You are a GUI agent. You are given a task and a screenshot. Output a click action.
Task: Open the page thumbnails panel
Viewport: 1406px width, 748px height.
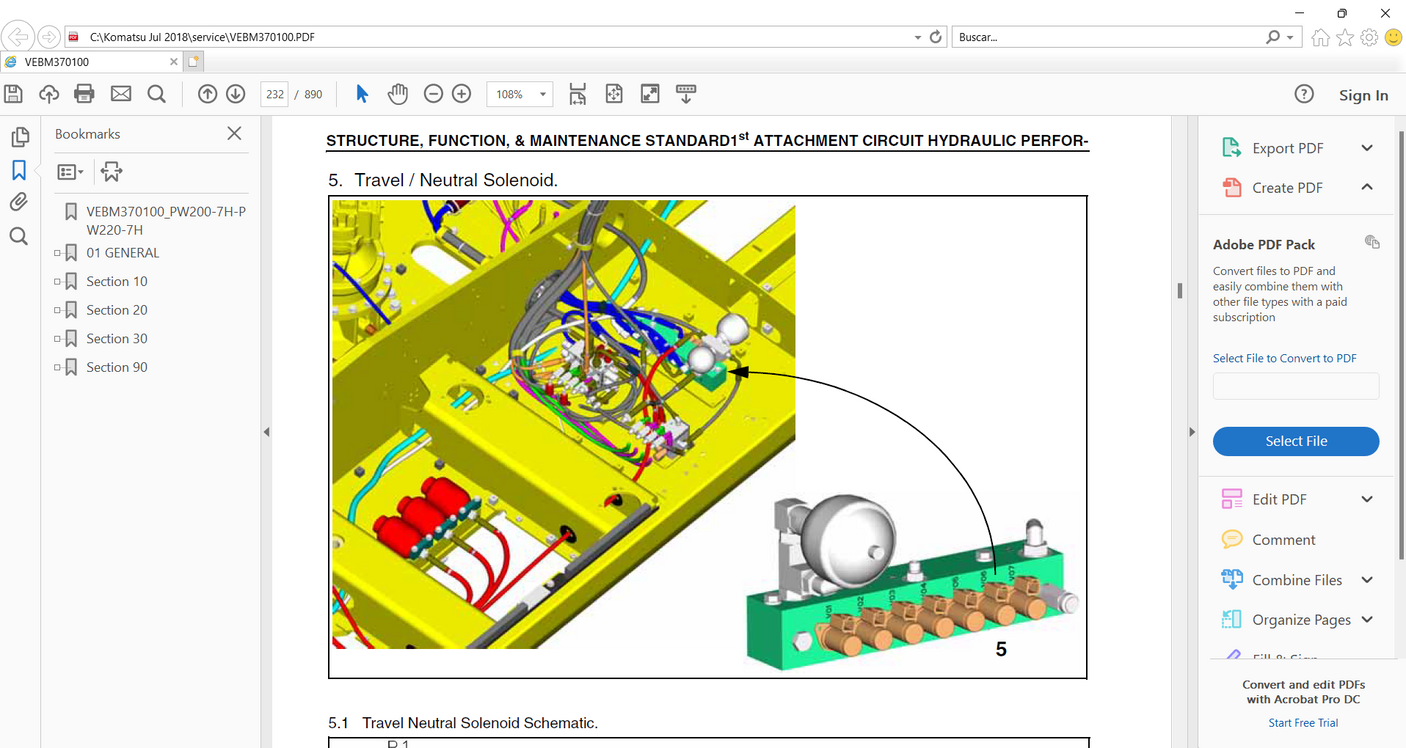coord(18,136)
